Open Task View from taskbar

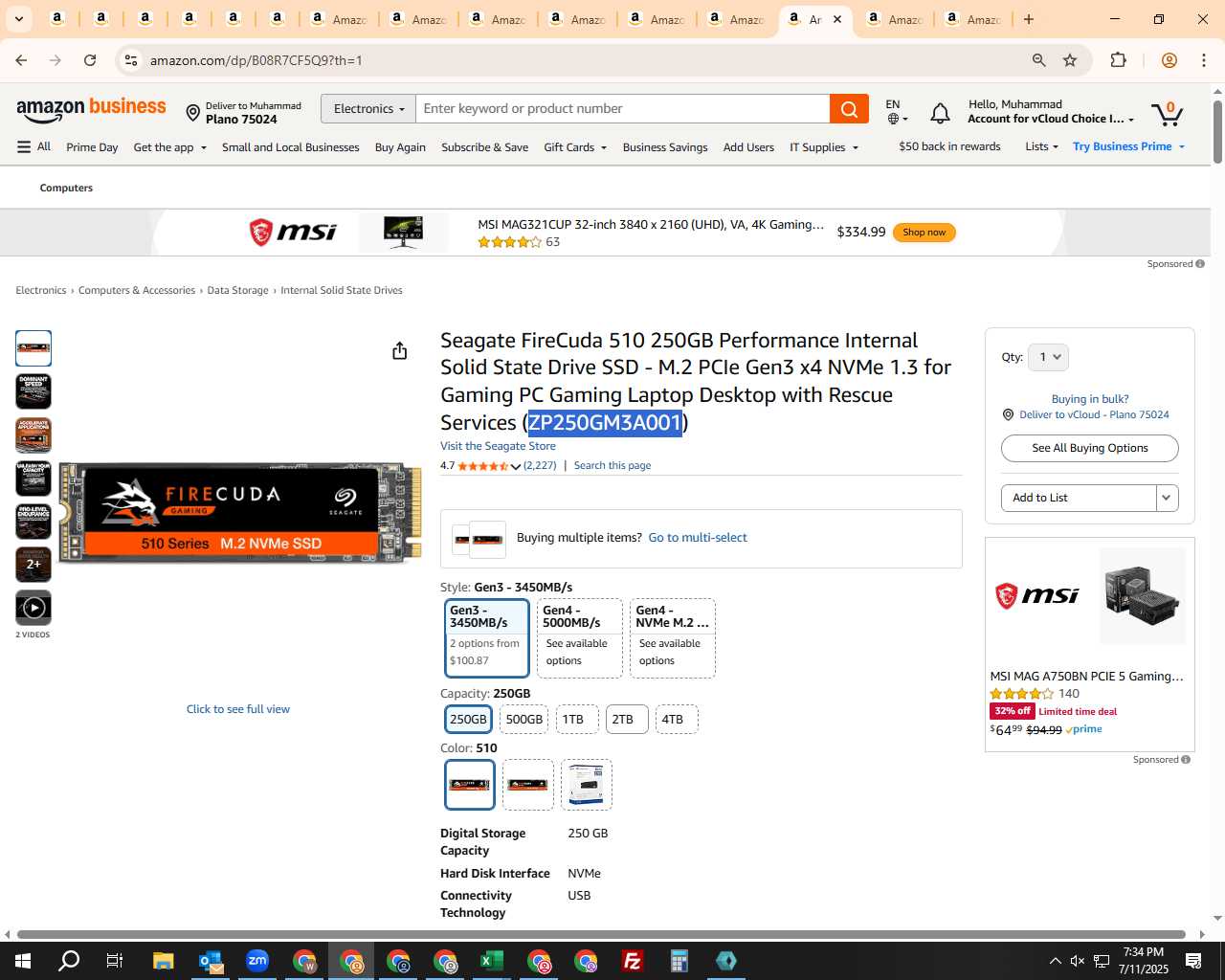coord(115,961)
